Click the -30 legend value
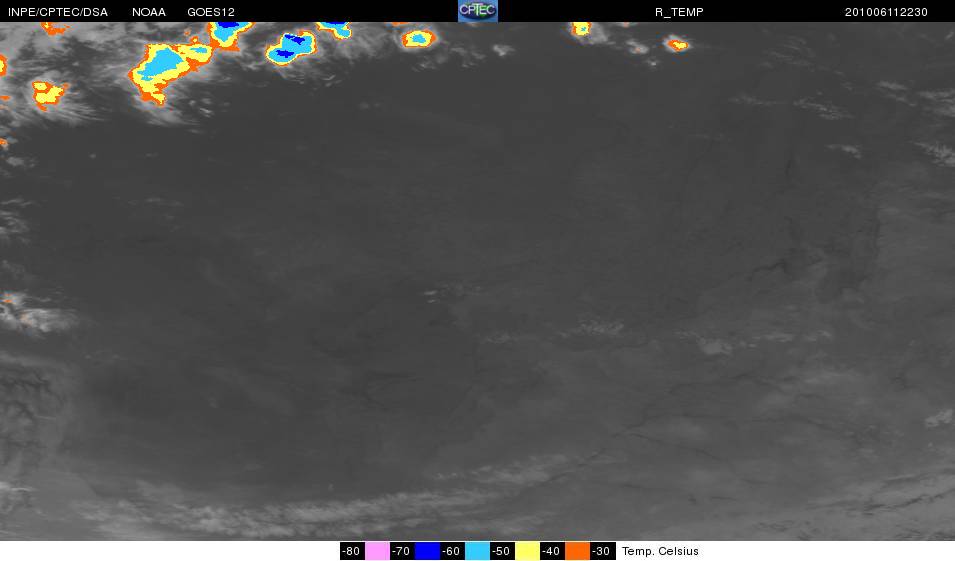Image resolution: width=955 pixels, height=561 pixels. [602, 551]
